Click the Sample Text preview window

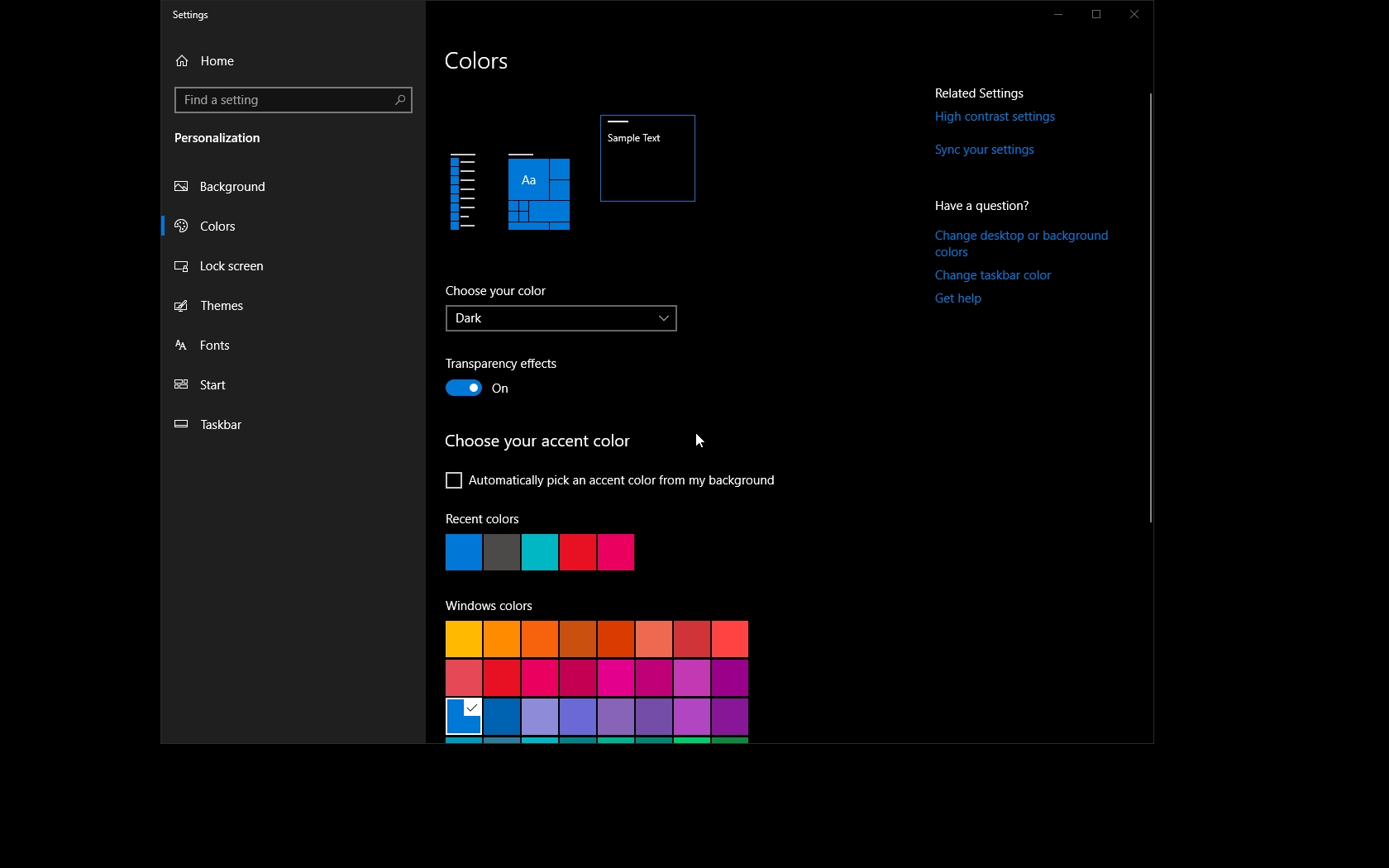click(647, 158)
